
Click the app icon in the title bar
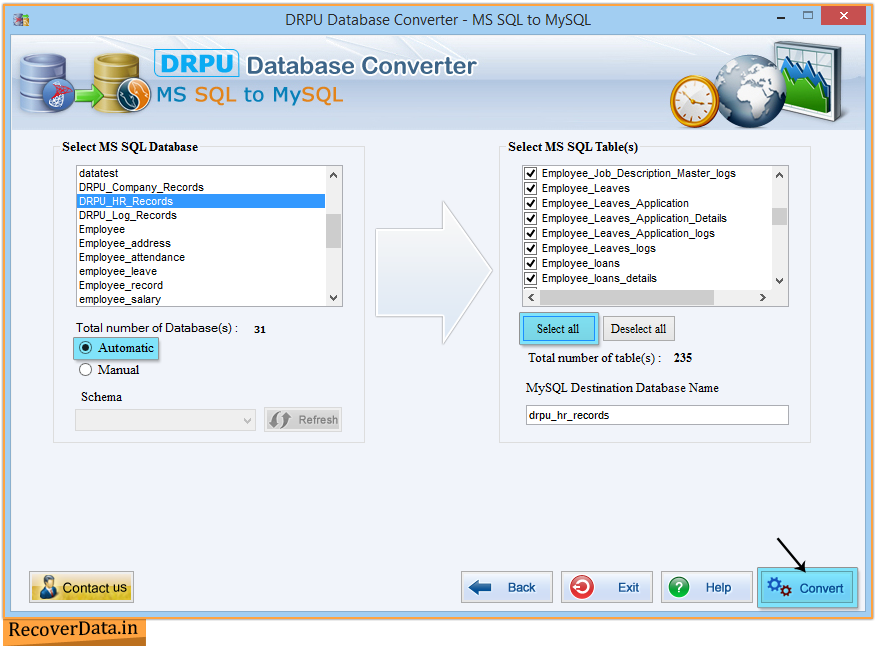21,20
